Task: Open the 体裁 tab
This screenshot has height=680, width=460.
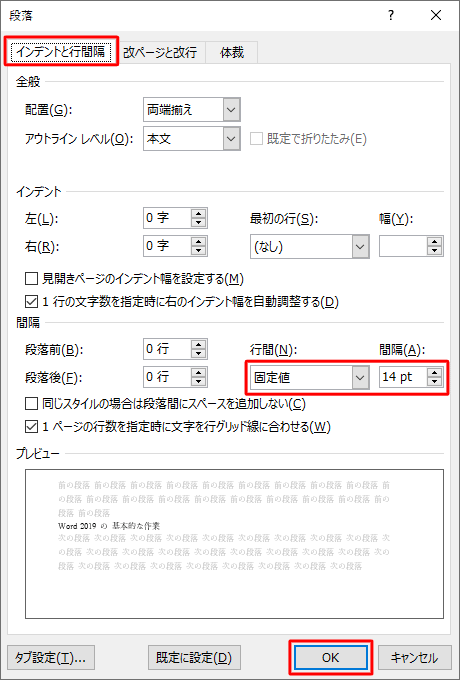Action: (x=232, y=52)
